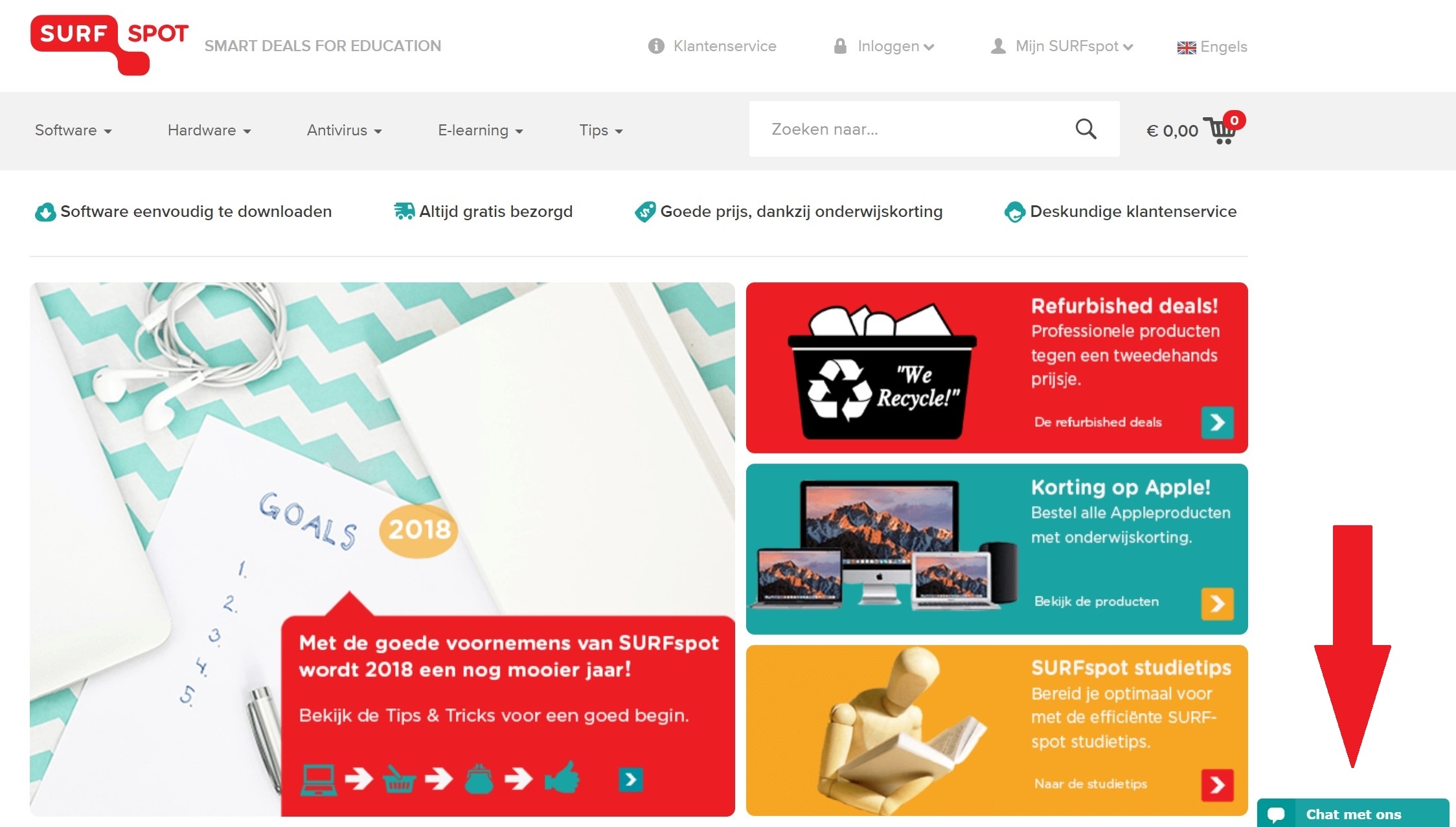Click the chat bubble icon
The height and width of the screenshot is (827, 1456).
(1276, 814)
